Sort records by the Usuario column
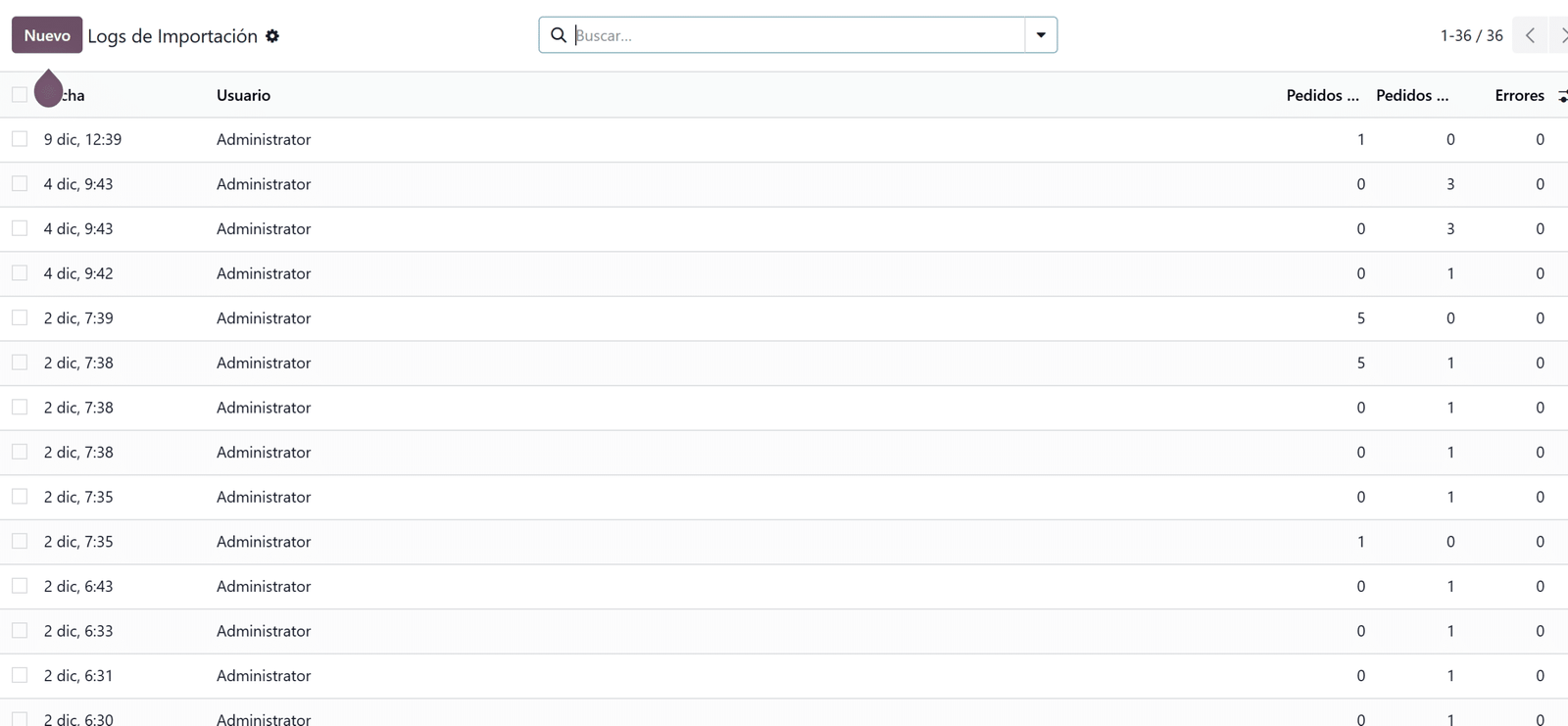 click(243, 95)
